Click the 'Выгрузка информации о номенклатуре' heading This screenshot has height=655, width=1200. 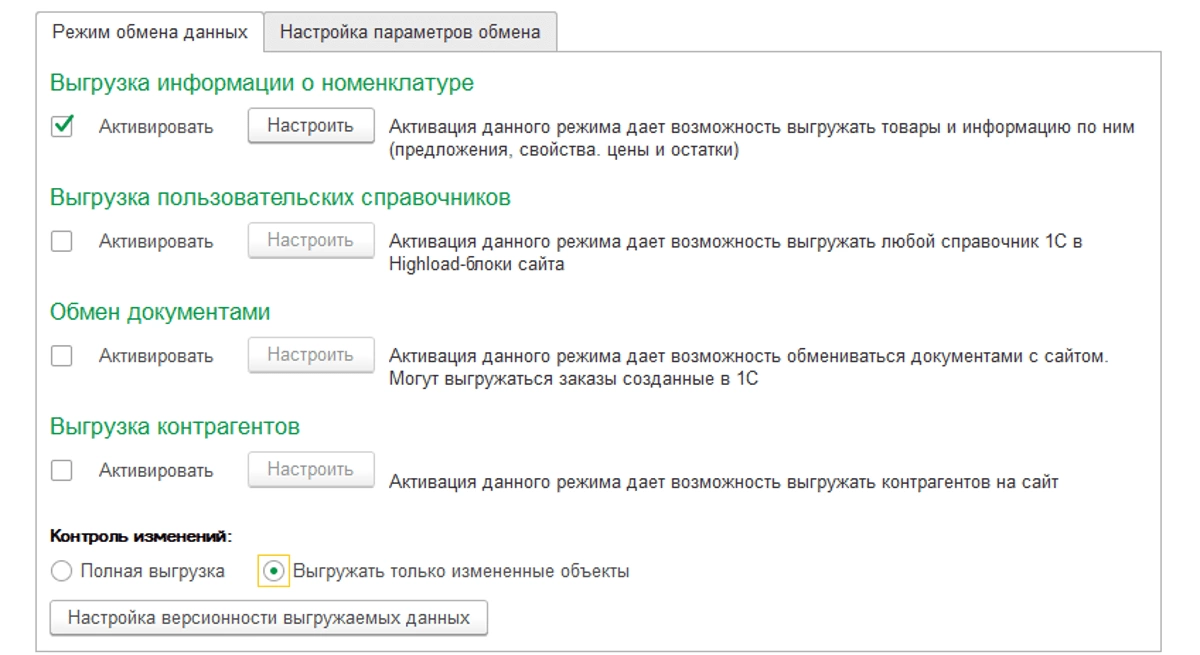pyautogui.click(x=262, y=83)
